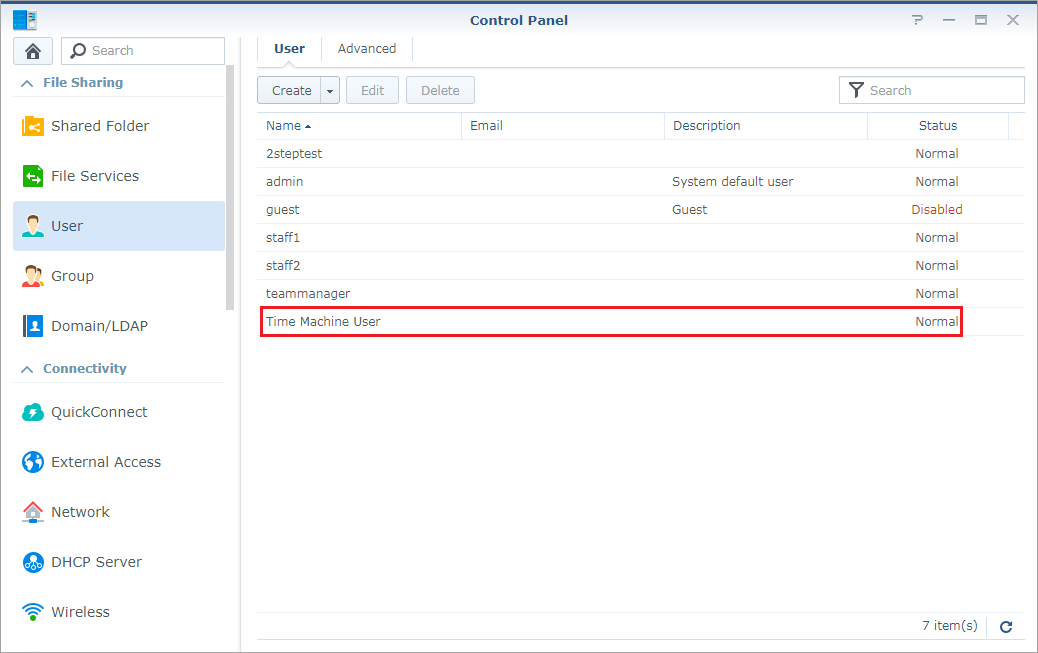Select the admin user row
Screen dimensions: 1038x653
pos(641,181)
